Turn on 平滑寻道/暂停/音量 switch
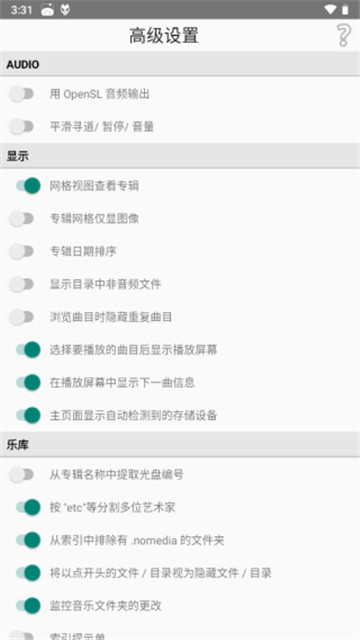360x640 pixels. (22, 127)
